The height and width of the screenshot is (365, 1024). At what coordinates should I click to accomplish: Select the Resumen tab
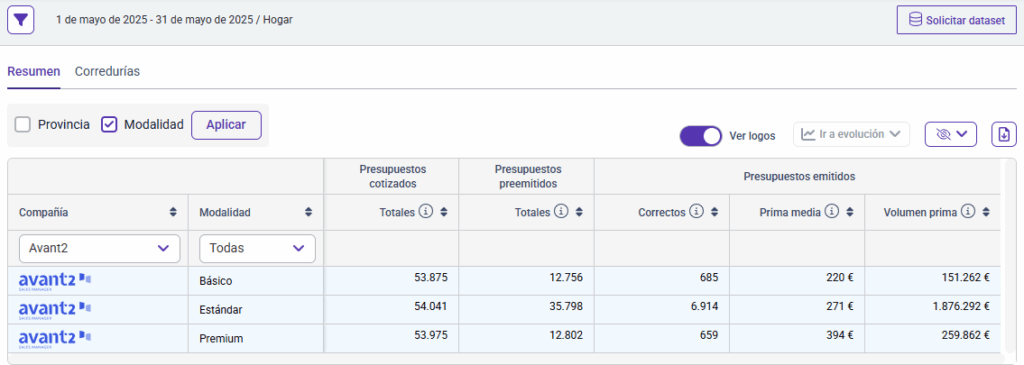(x=34, y=72)
